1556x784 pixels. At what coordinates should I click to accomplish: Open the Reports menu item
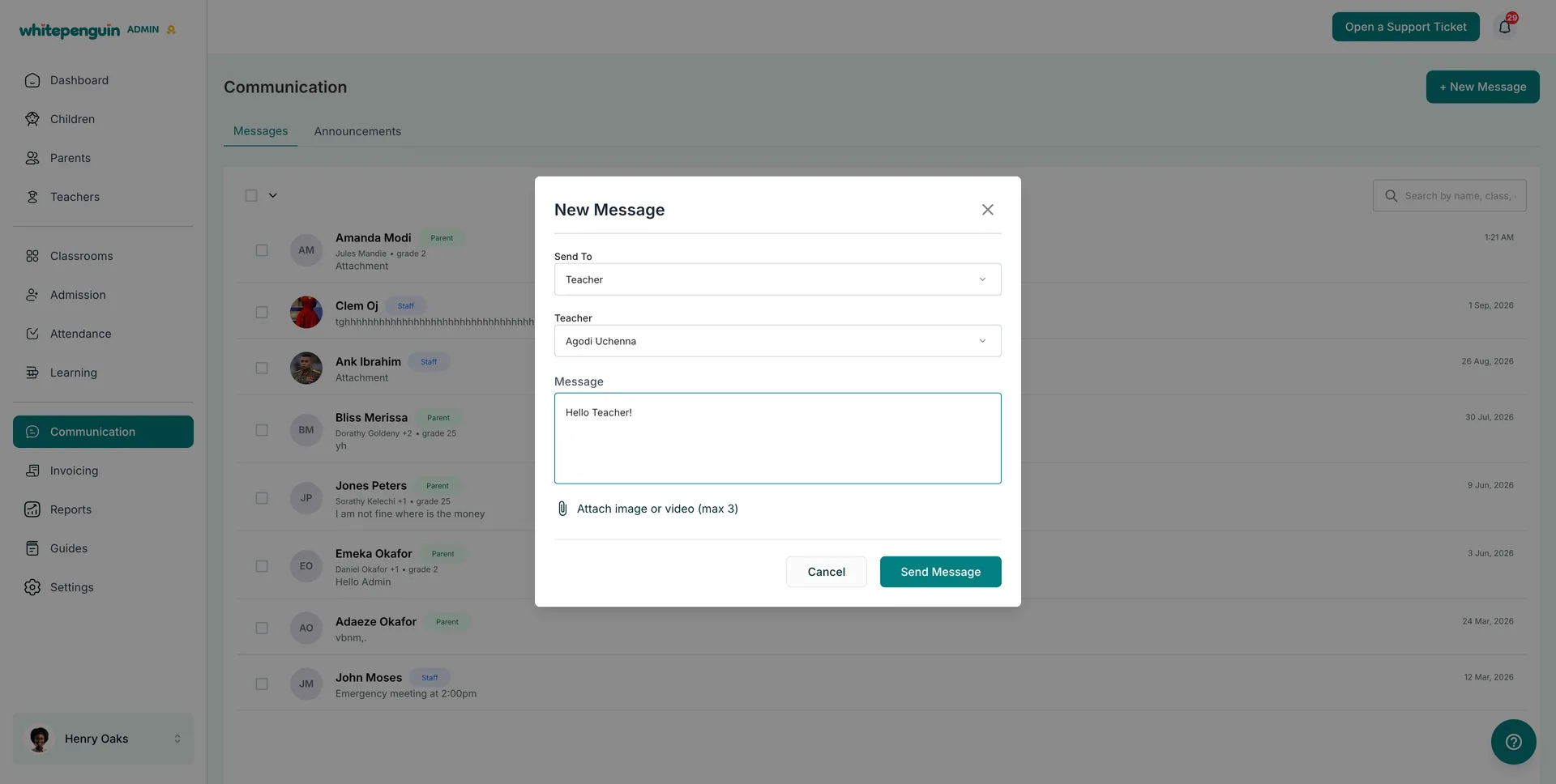click(x=103, y=509)
